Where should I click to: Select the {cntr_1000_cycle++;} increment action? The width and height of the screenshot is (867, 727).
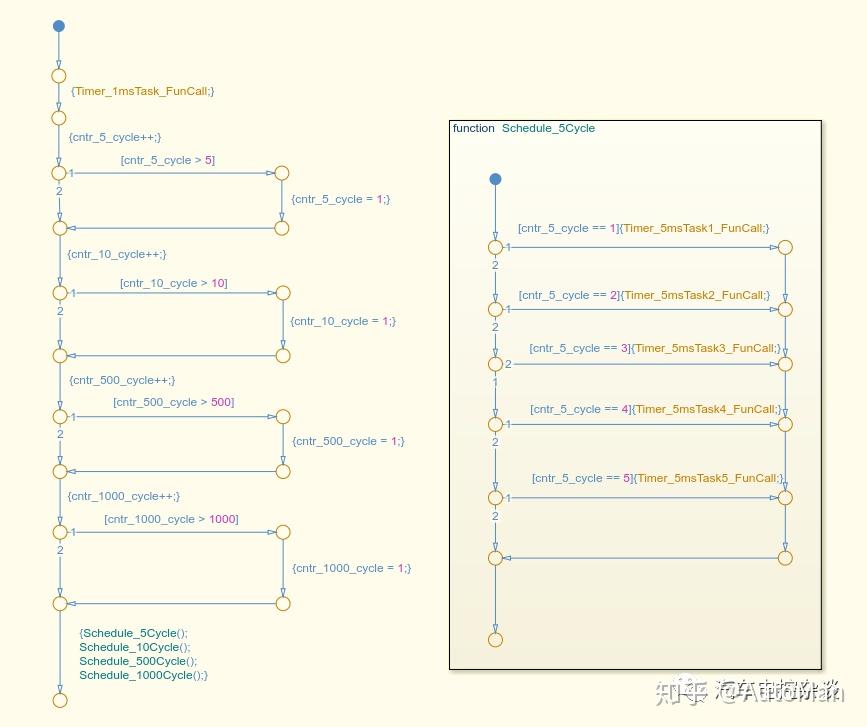pos(124,496)
